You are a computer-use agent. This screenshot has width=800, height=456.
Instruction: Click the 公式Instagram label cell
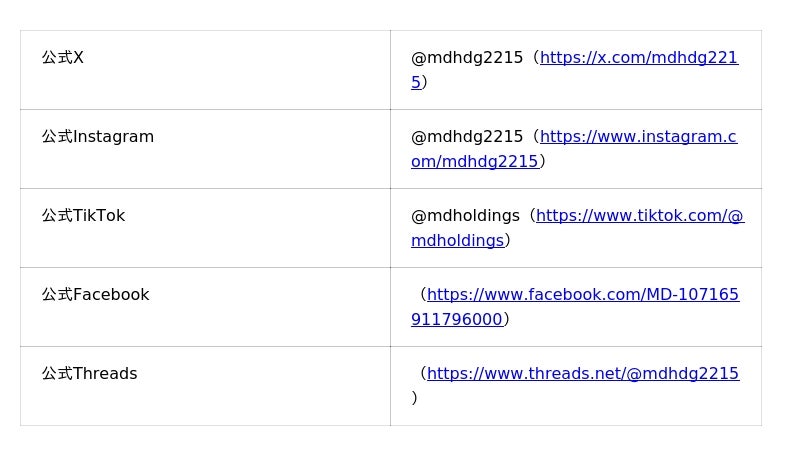point(98,137)
